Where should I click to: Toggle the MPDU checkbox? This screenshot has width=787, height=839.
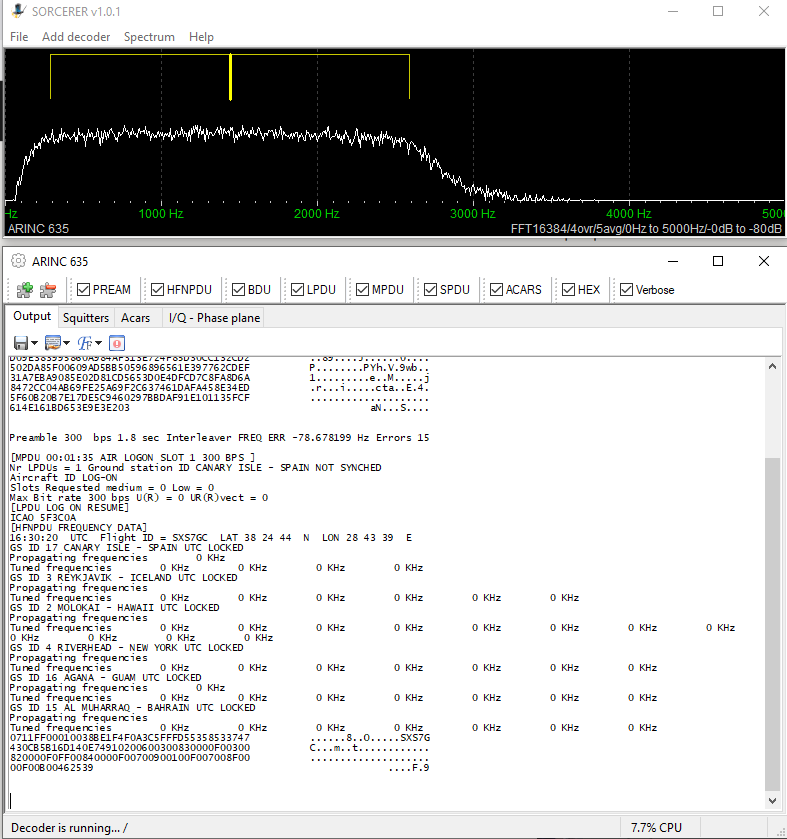pyautogui.click(x=363, y=289)
